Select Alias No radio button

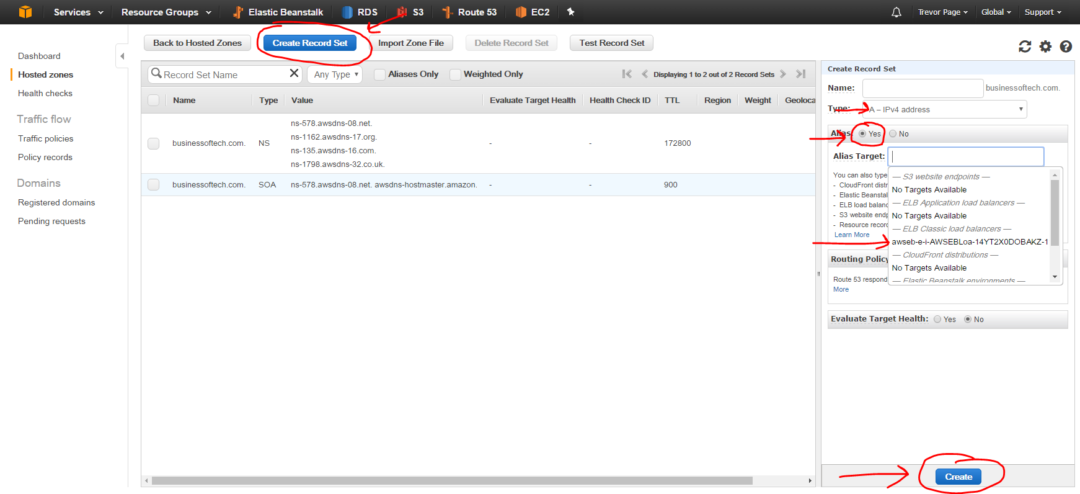(x=893, y=134)
